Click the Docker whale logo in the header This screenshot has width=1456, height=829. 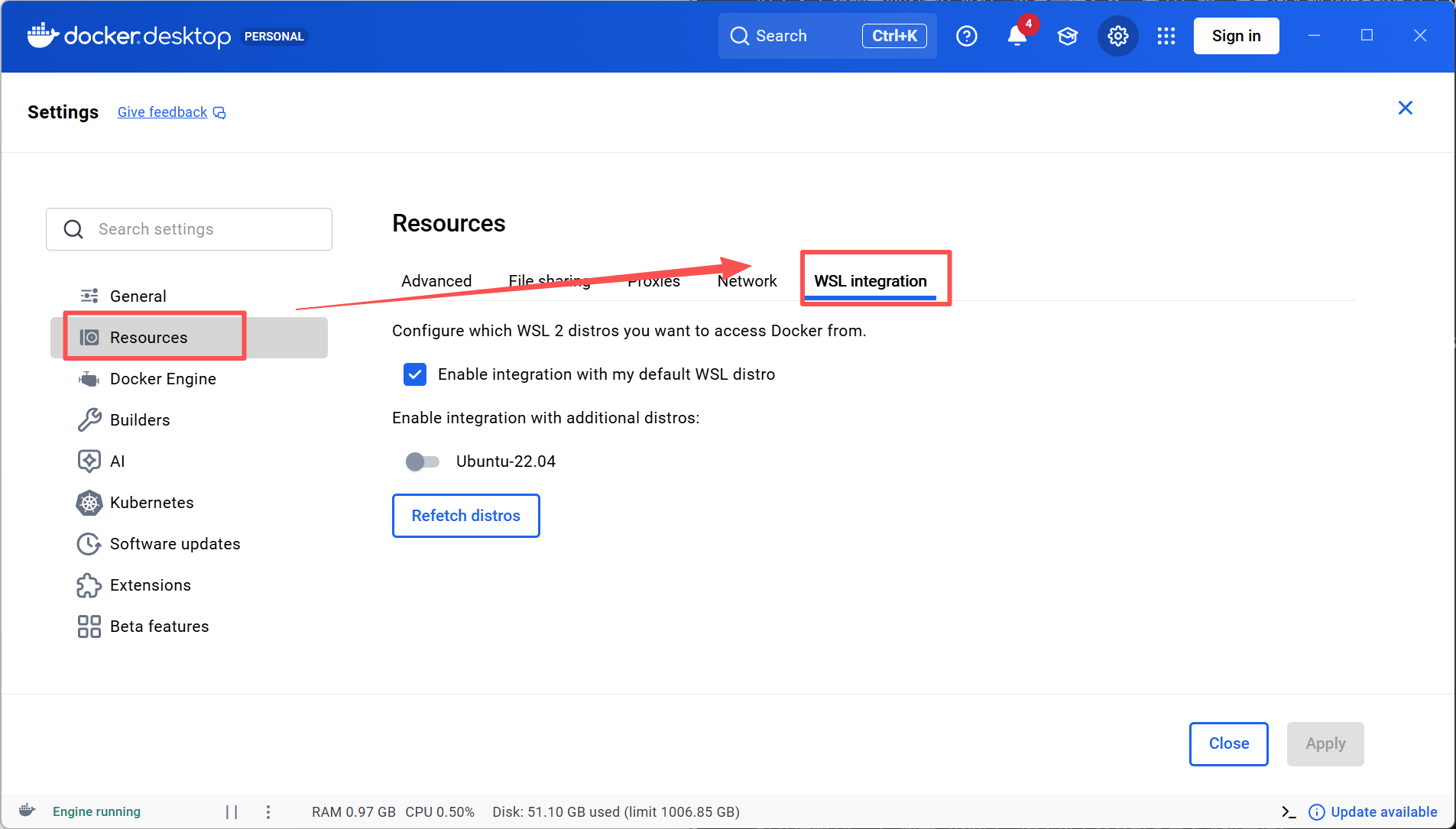pos(43,35)
